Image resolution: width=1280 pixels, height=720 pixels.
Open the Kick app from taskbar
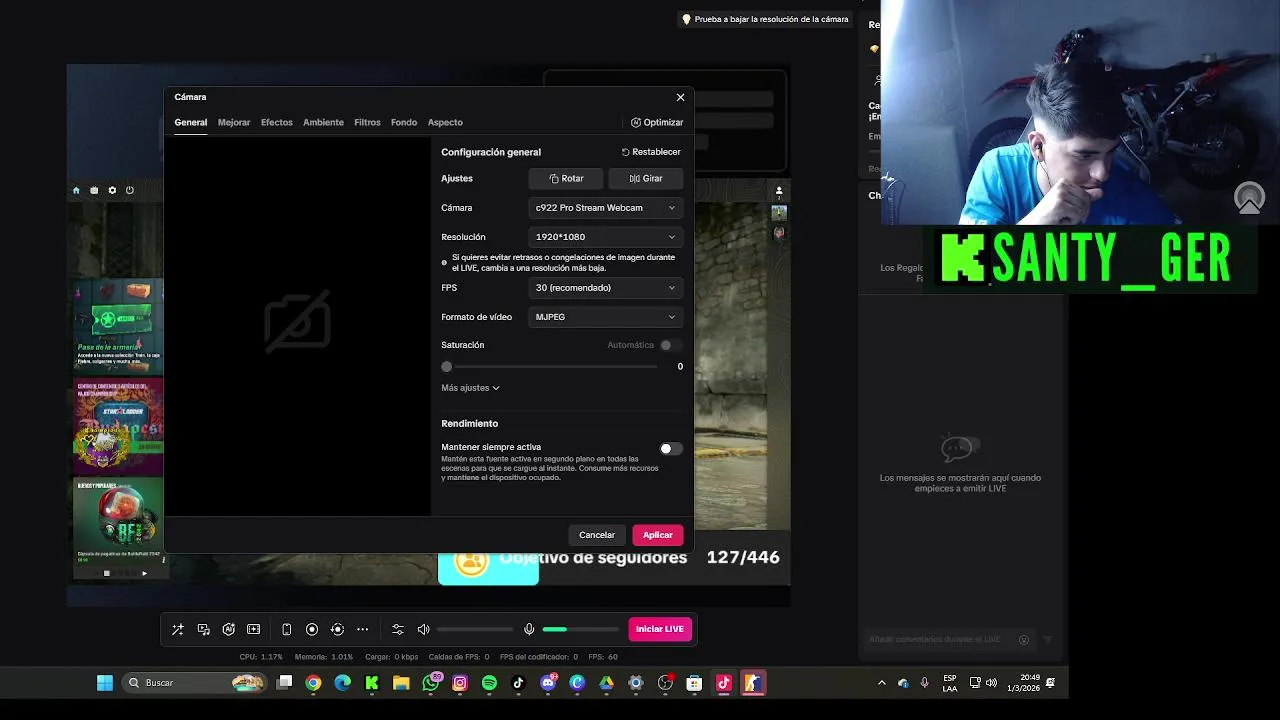pos(372,683)
